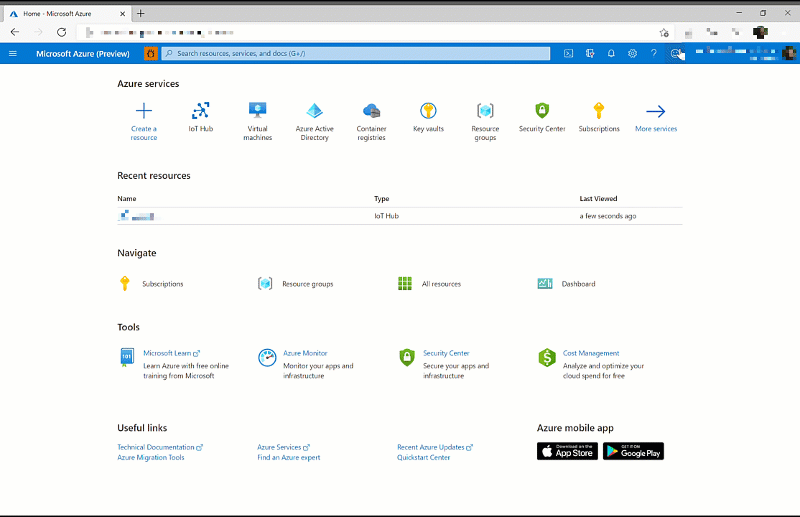Click the More services arrow

click(x=656, y=111)
